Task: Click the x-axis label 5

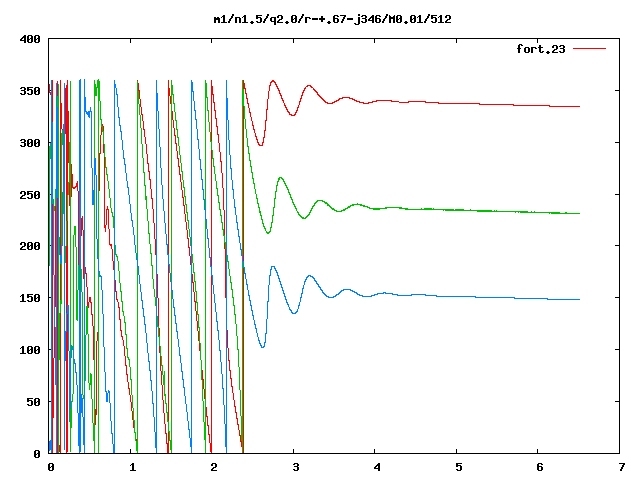Action: [x=458, y=467]
